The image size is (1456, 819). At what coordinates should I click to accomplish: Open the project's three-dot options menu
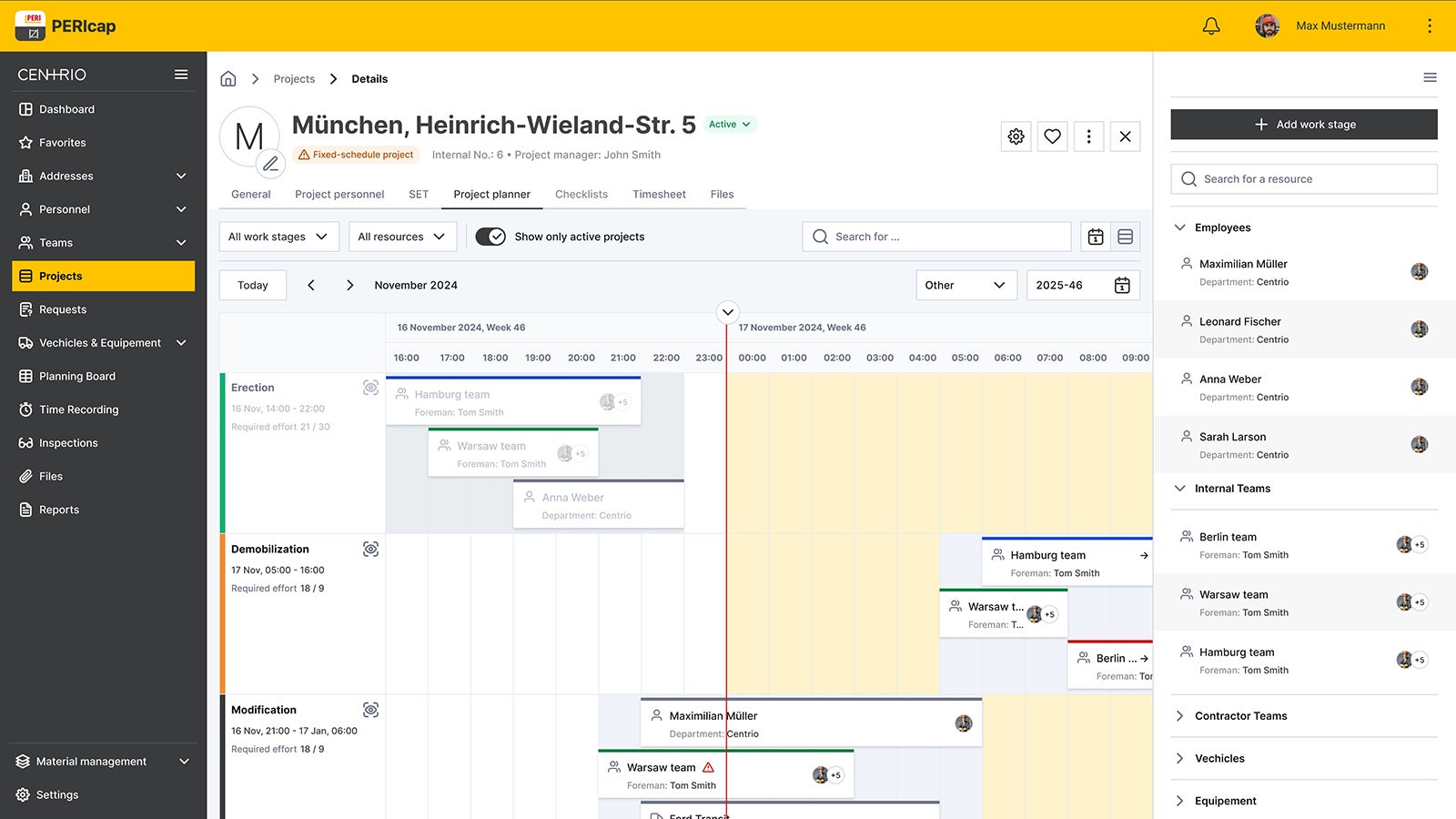tap(1088, 136)
